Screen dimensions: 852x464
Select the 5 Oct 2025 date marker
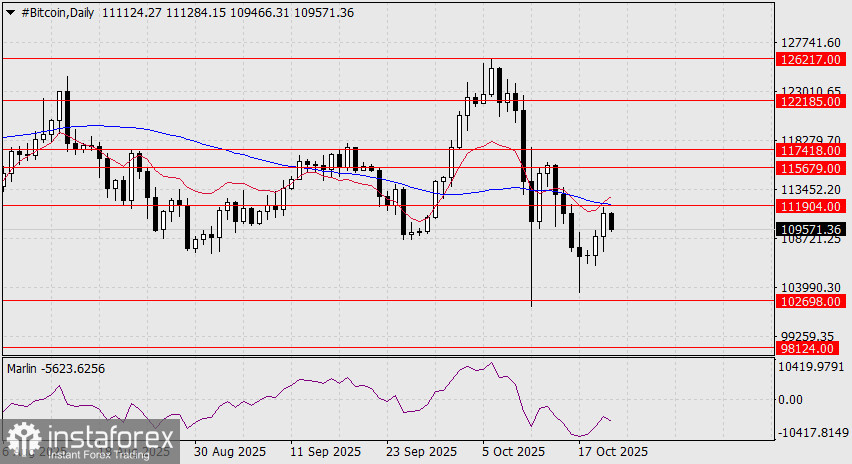[512, 452]
